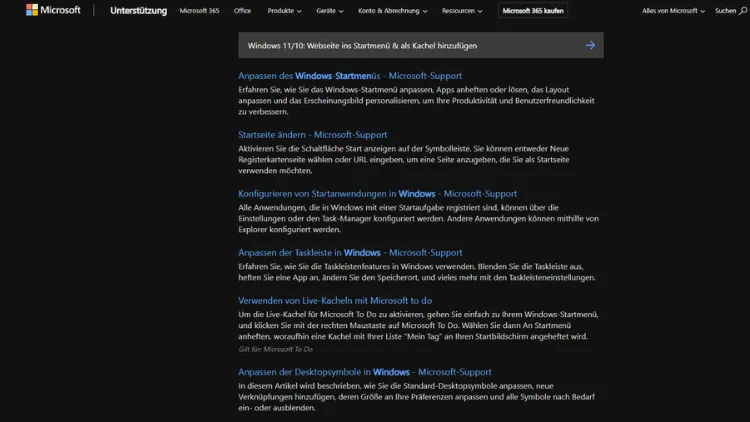Expand the Ressourcen dropdown
Viewport: 750px width, 422px height.
pyautogui.click(x=462, y=11)
